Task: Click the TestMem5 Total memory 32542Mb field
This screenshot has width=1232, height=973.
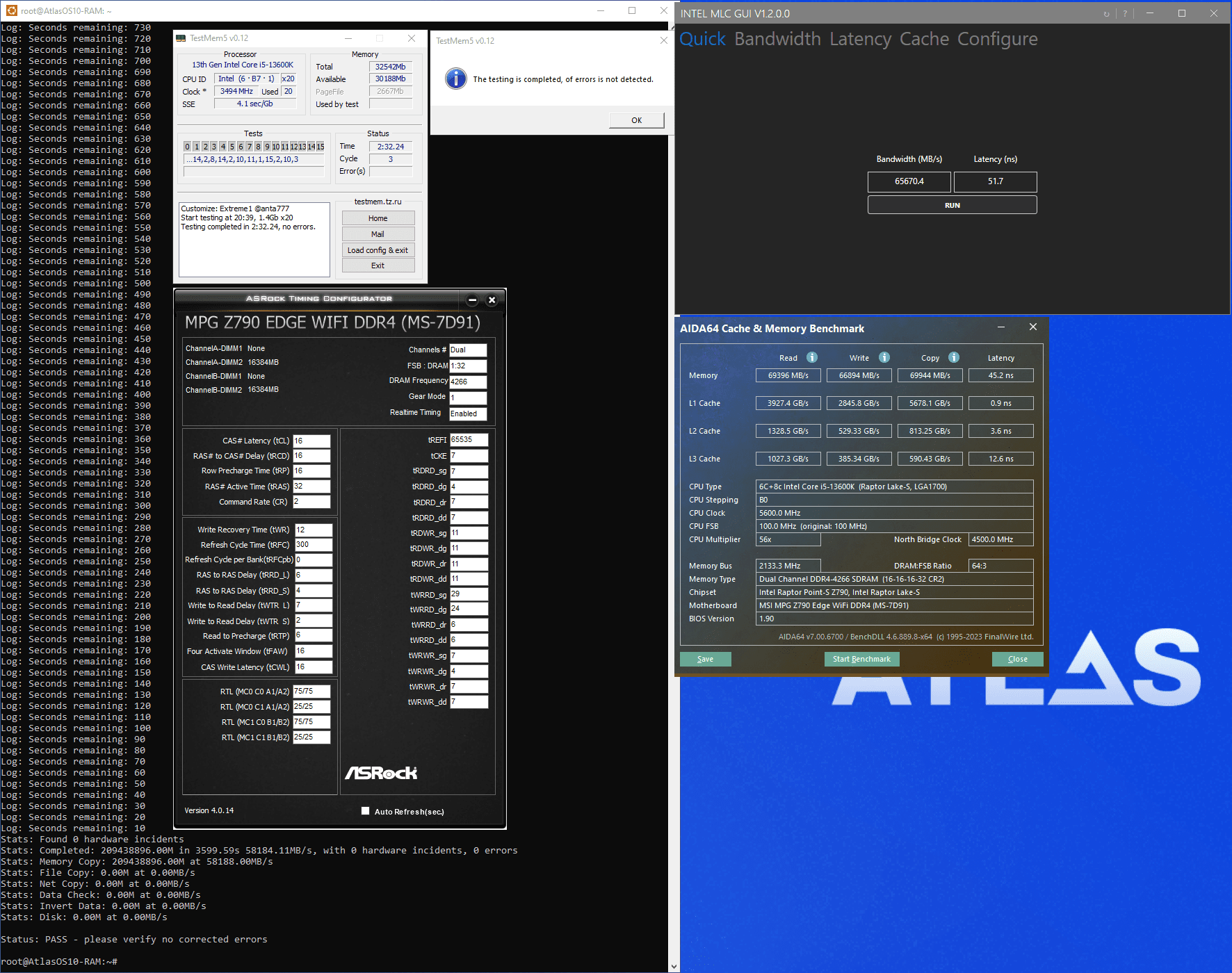Action: point(390,67)
